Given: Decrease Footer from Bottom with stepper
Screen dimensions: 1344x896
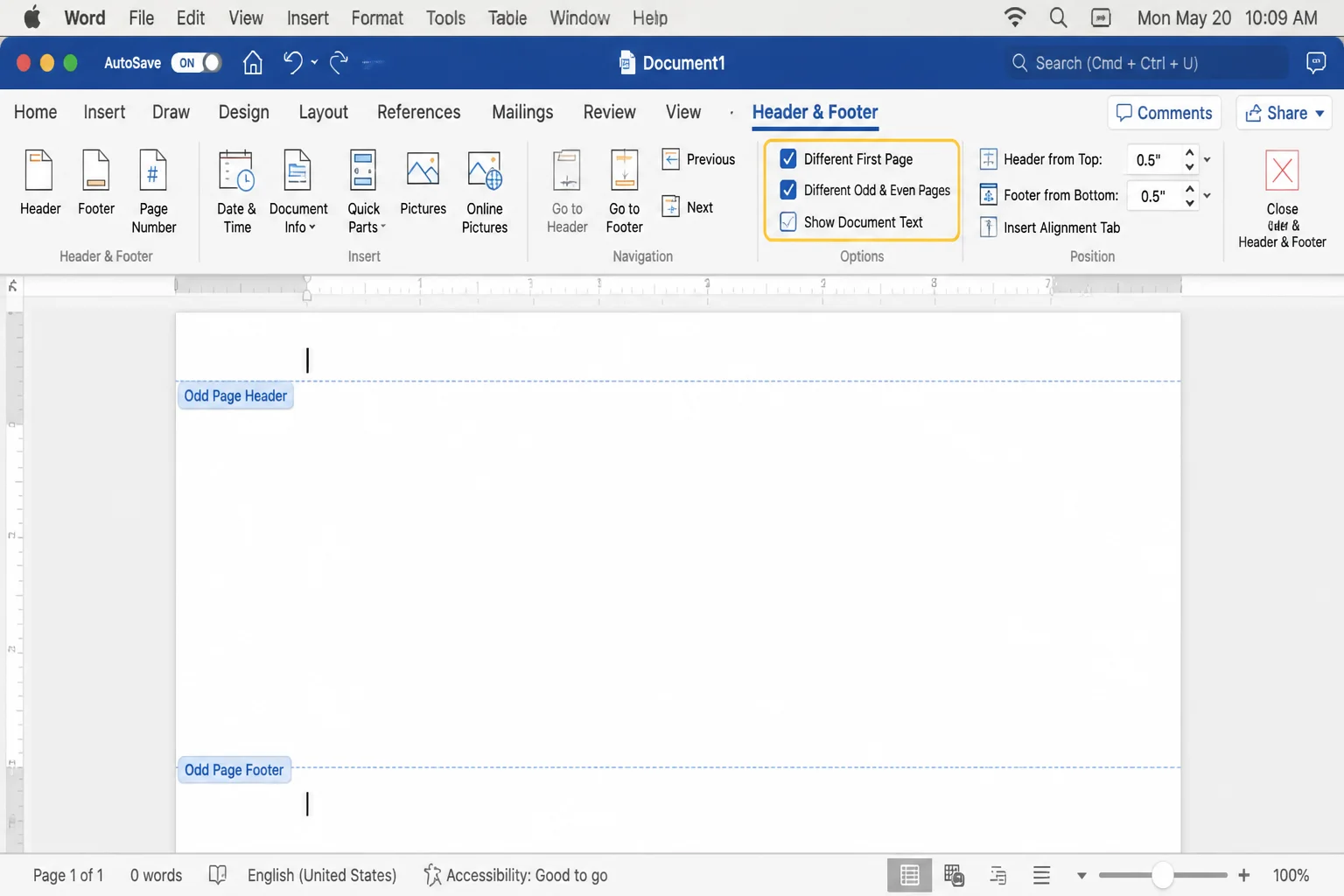Looking at the screenshot, I should 1190,203.
